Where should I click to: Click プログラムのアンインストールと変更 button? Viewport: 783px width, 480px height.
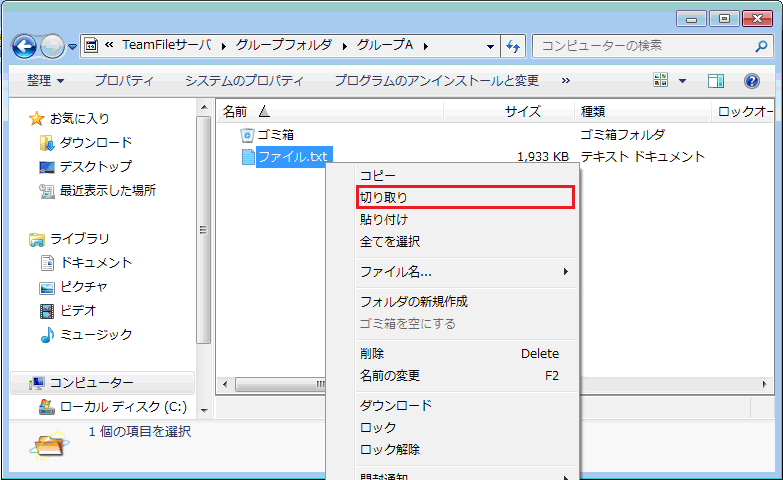[x=436, y=81]
